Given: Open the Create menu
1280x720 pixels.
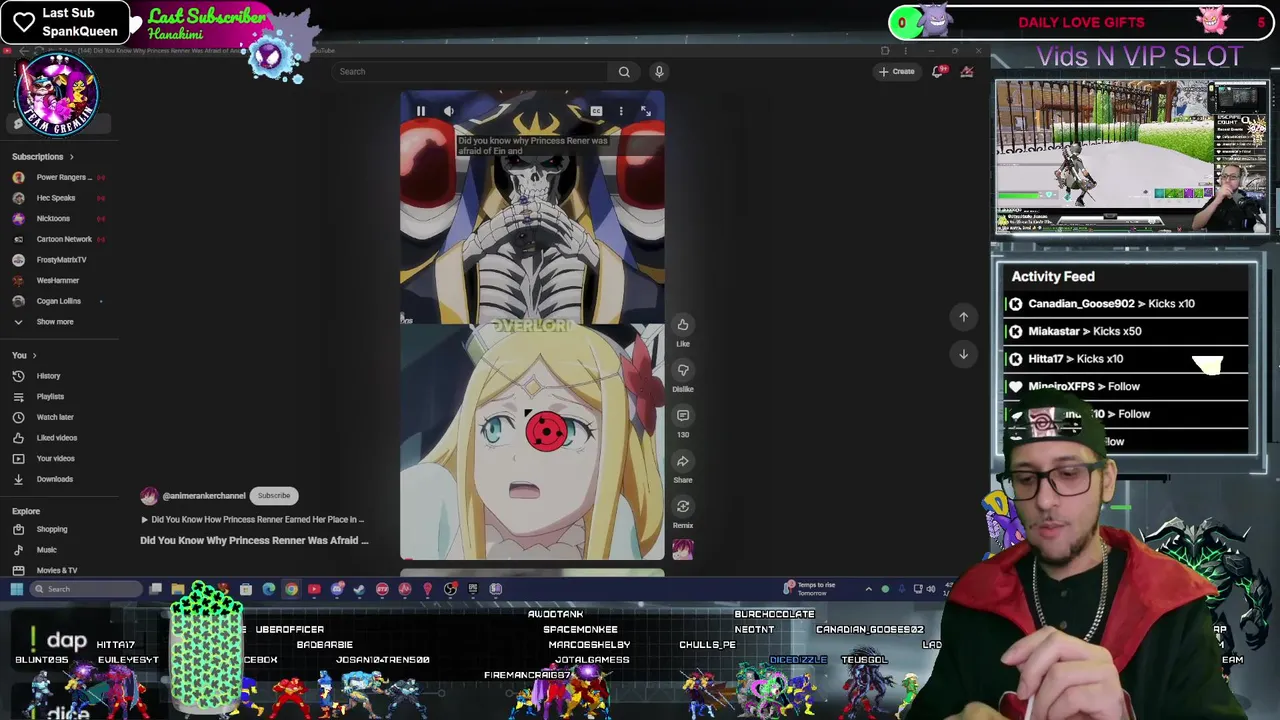Looking at the screenshot, I should tap(897, 71).
